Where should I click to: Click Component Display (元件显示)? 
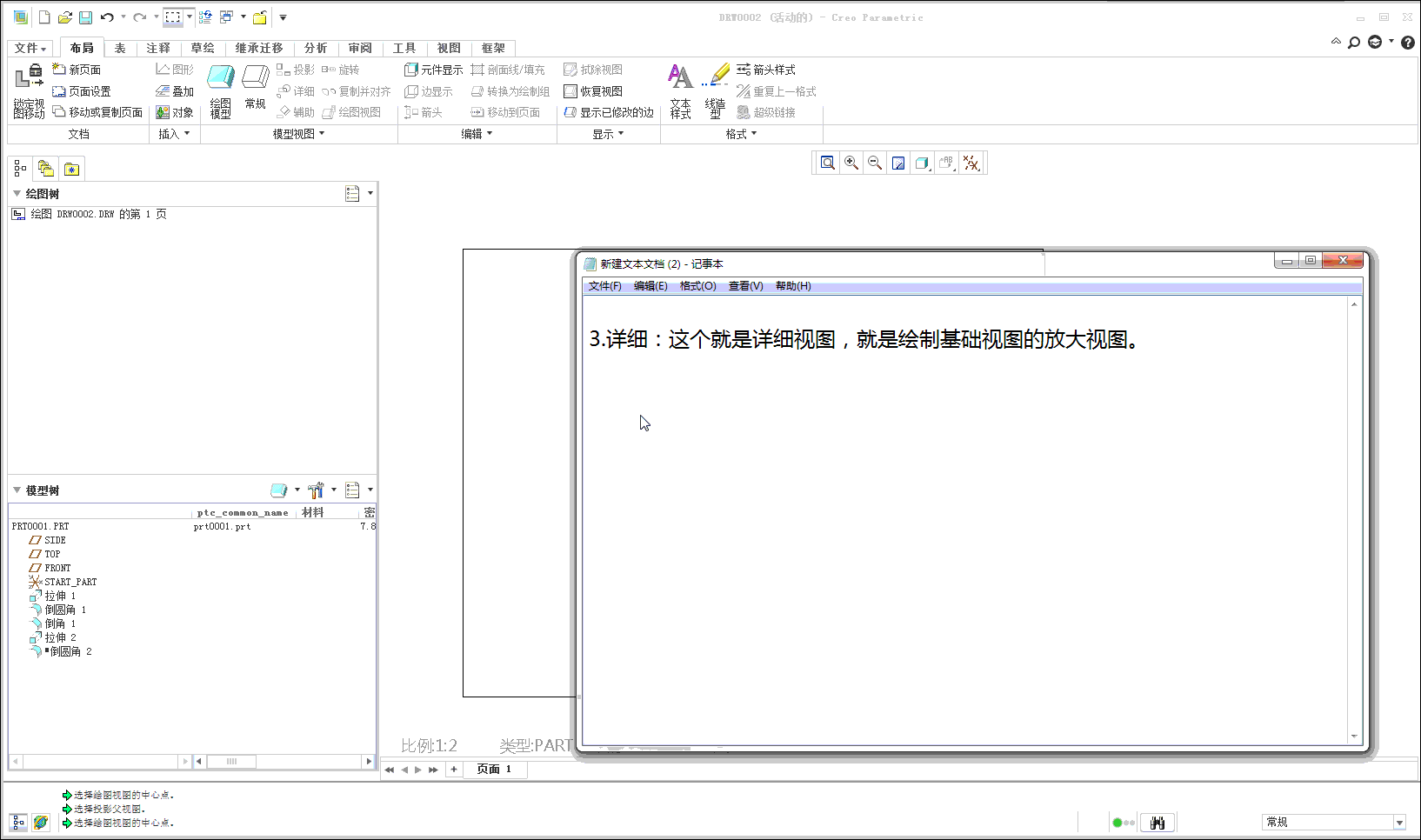[x=433, y=70]
